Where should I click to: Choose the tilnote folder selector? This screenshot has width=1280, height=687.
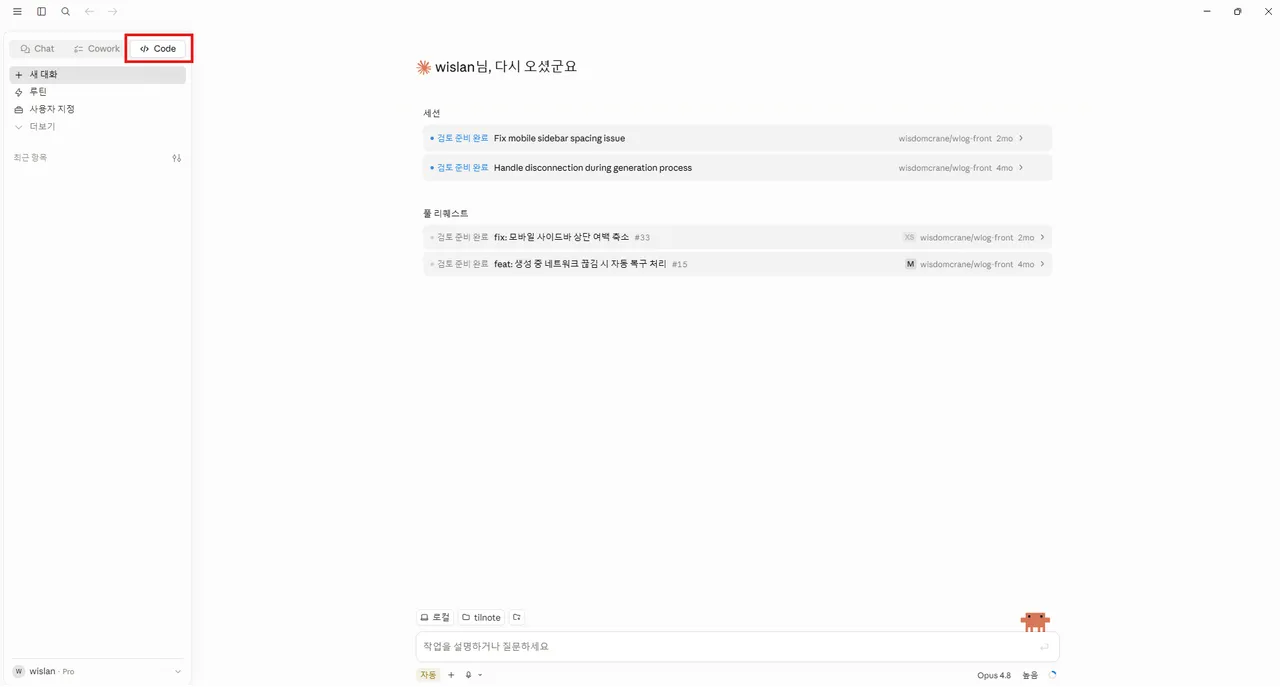481,617
